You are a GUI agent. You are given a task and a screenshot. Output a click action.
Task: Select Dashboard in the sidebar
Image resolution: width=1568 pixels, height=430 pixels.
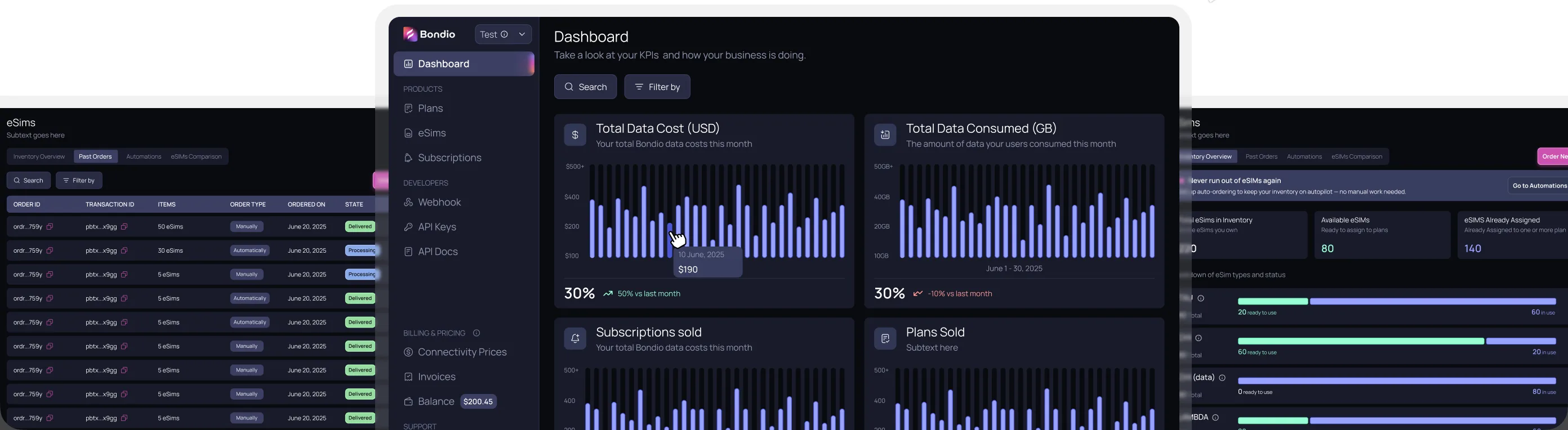[x=464, y=64]
